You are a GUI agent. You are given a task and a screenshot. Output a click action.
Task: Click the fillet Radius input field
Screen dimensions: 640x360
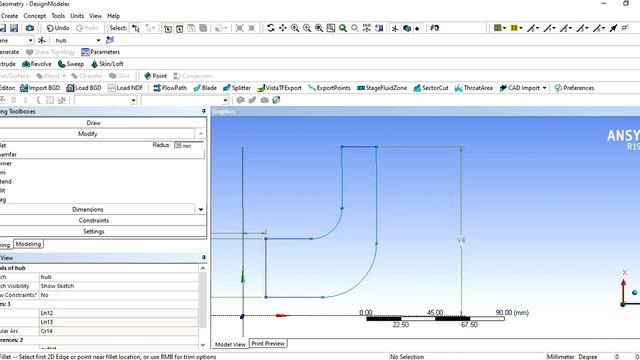(188, 145)
